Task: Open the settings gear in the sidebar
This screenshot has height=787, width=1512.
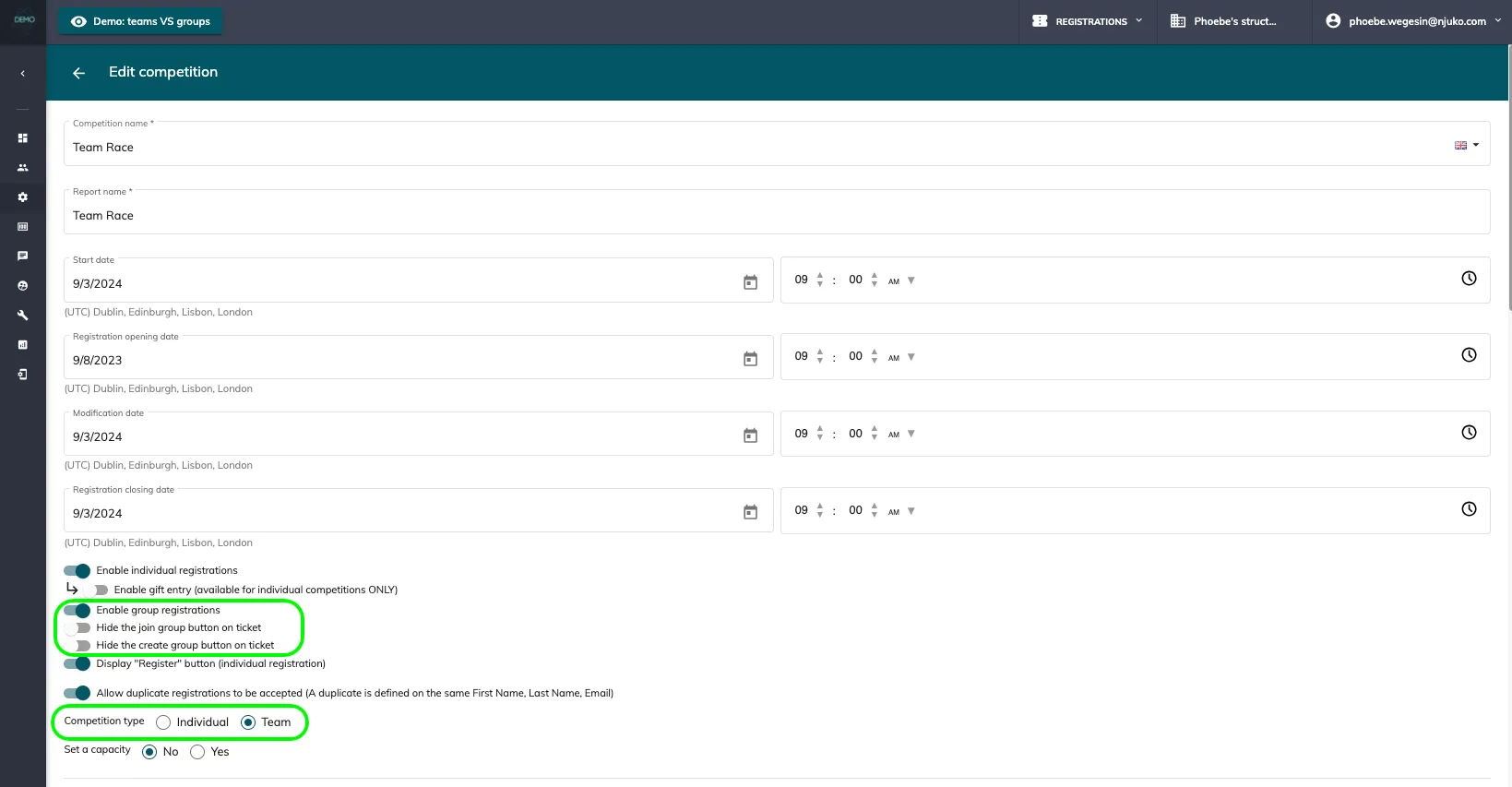Action: 23,197
